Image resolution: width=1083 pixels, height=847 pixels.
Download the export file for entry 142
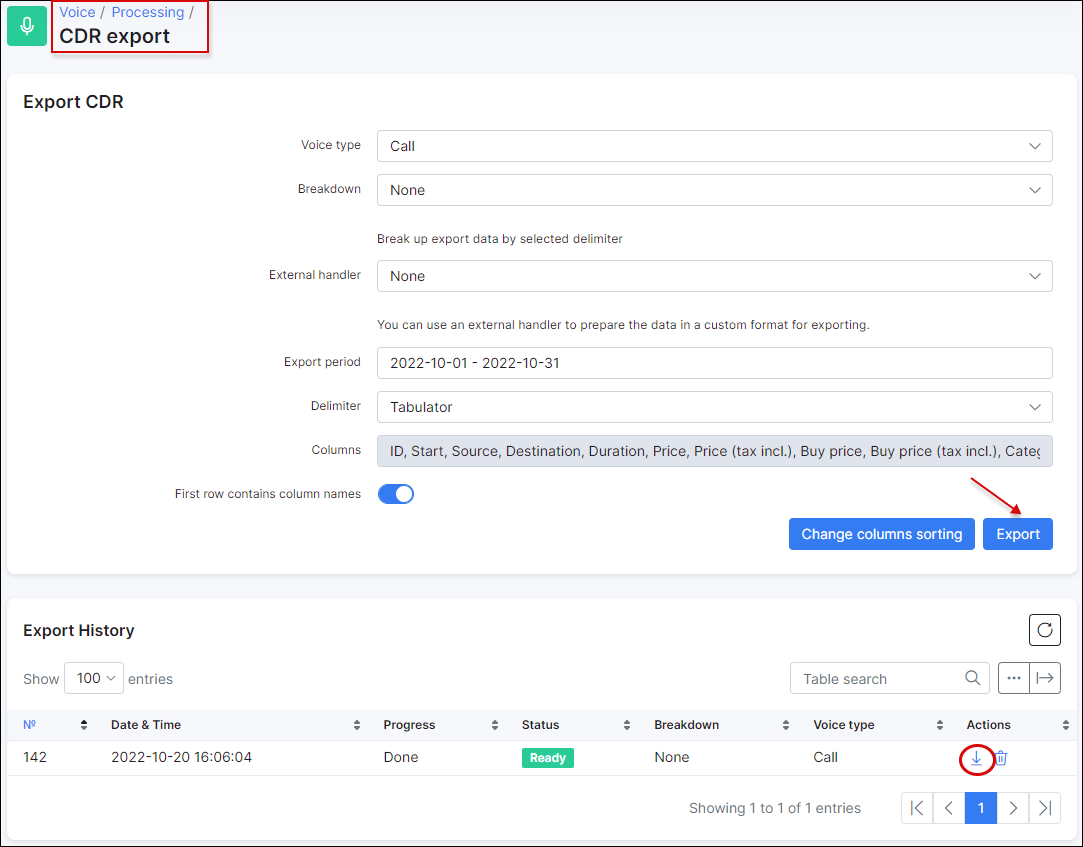tap(976, 758)
